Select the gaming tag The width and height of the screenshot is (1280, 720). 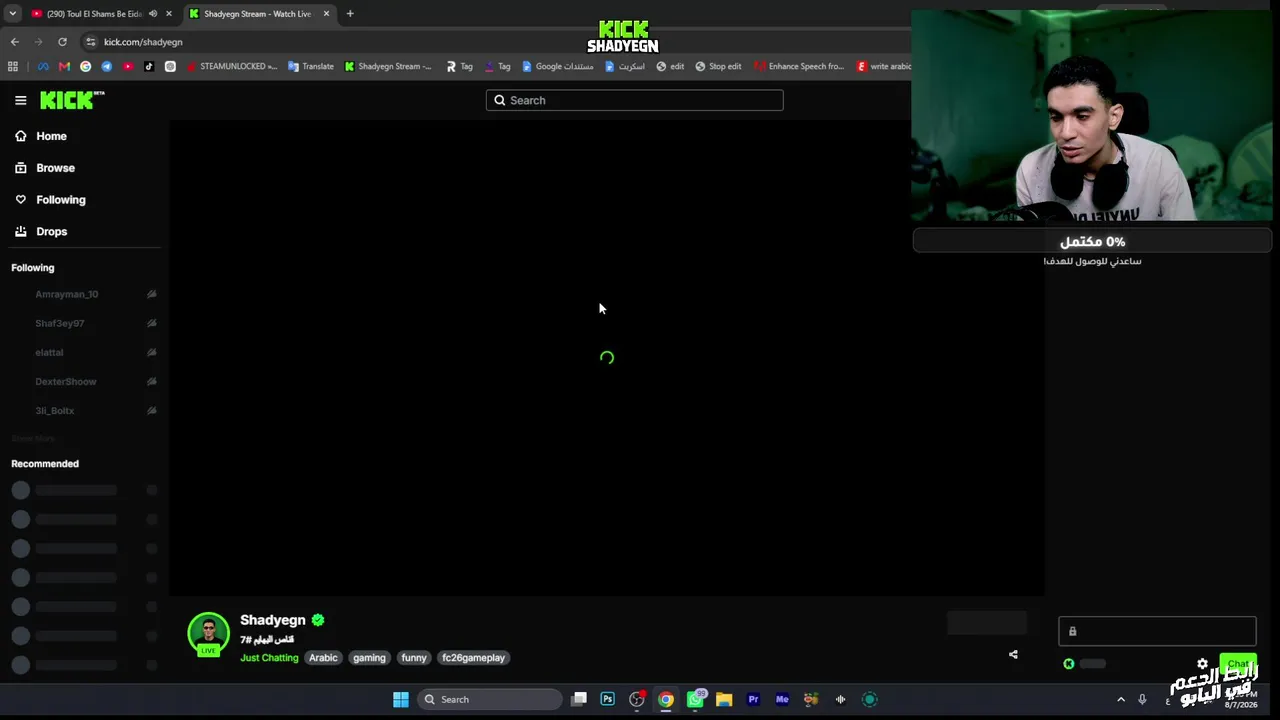(369, 658)
